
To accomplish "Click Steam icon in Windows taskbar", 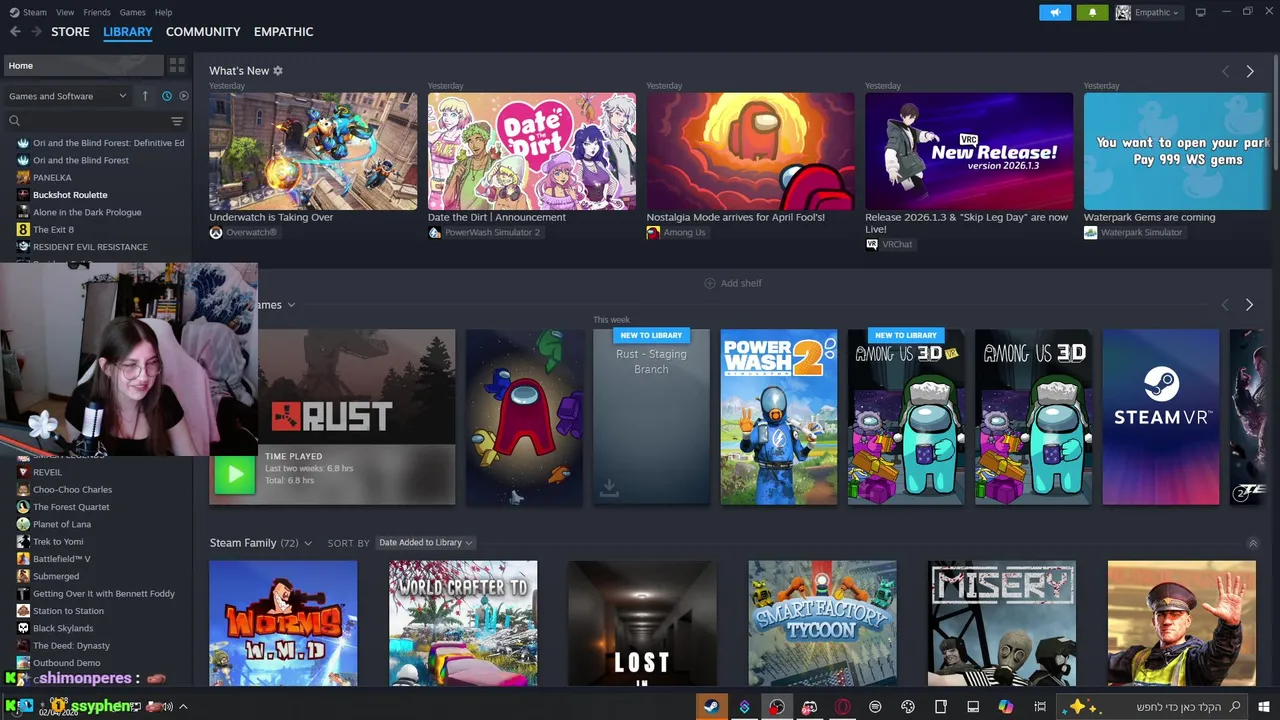I will tap(711, 707).
